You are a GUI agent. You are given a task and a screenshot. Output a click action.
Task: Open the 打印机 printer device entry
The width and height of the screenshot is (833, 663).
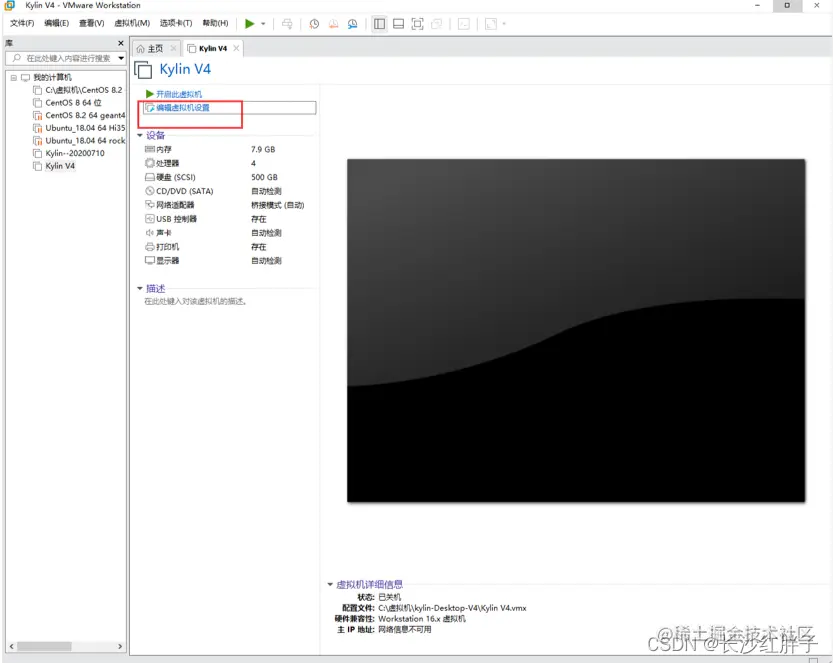click(x=162, y=247)
